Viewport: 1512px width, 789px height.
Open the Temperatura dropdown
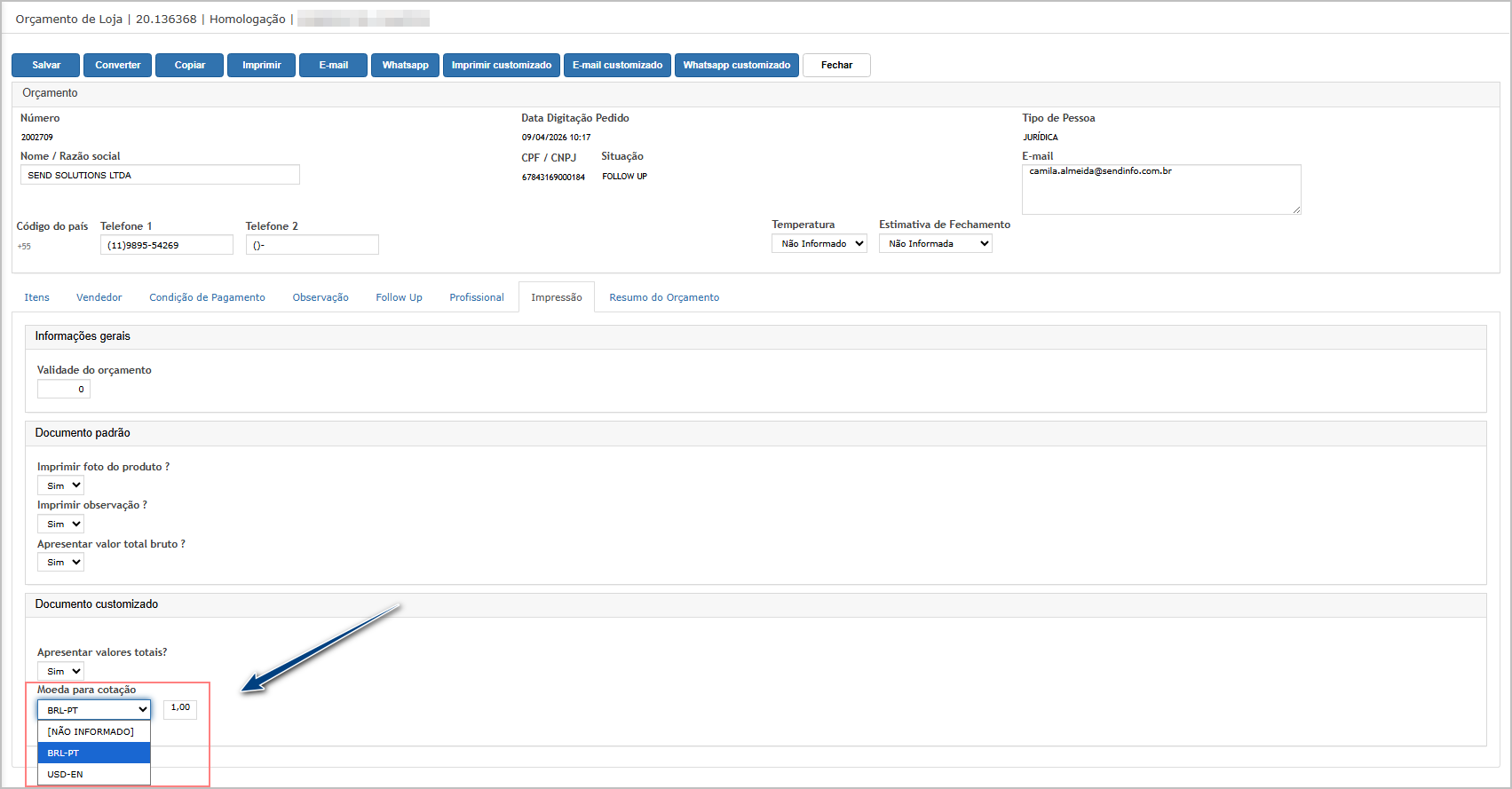[819, 244]
